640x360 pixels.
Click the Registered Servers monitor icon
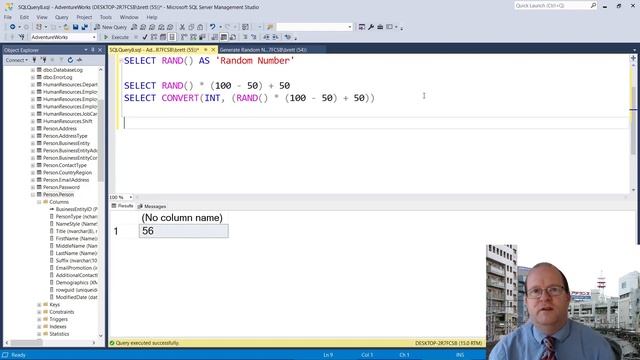(x=362, y=27)
